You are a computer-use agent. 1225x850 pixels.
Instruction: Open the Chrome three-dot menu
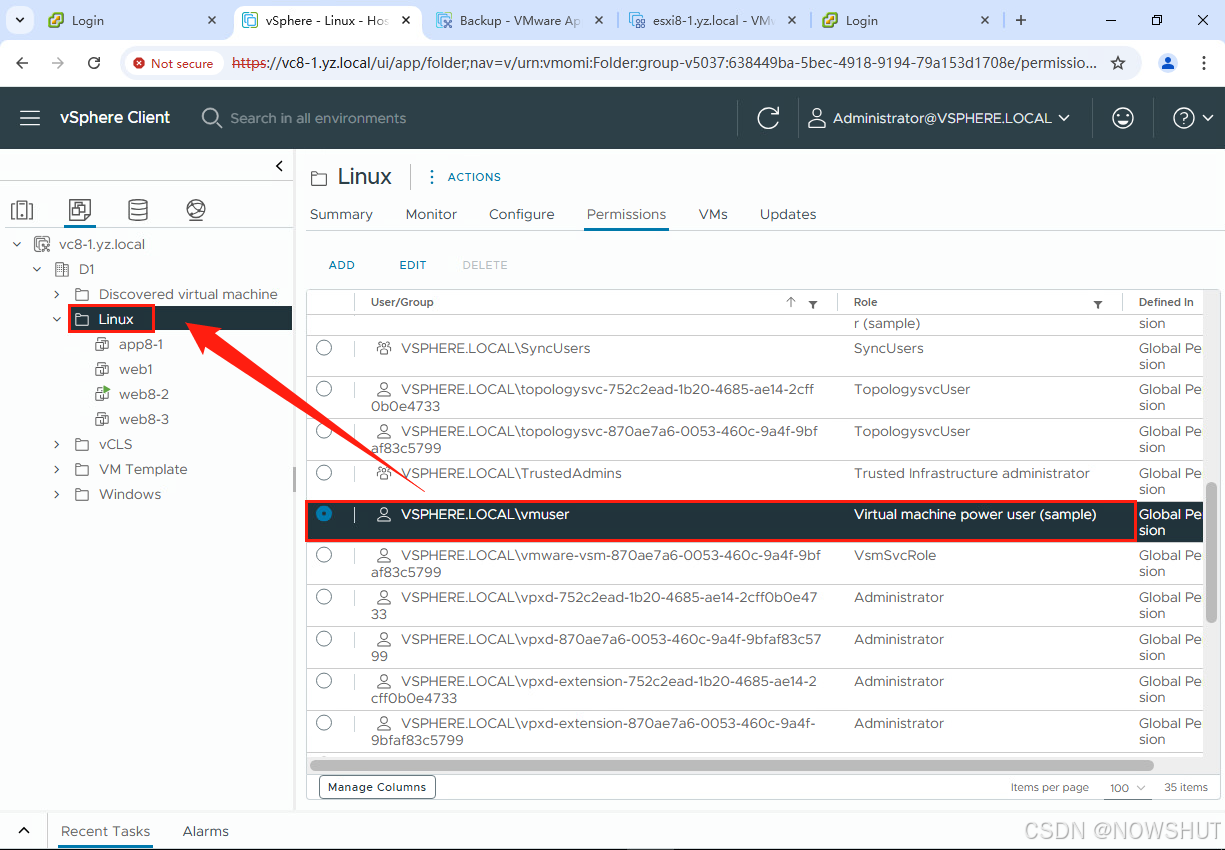1203,63
